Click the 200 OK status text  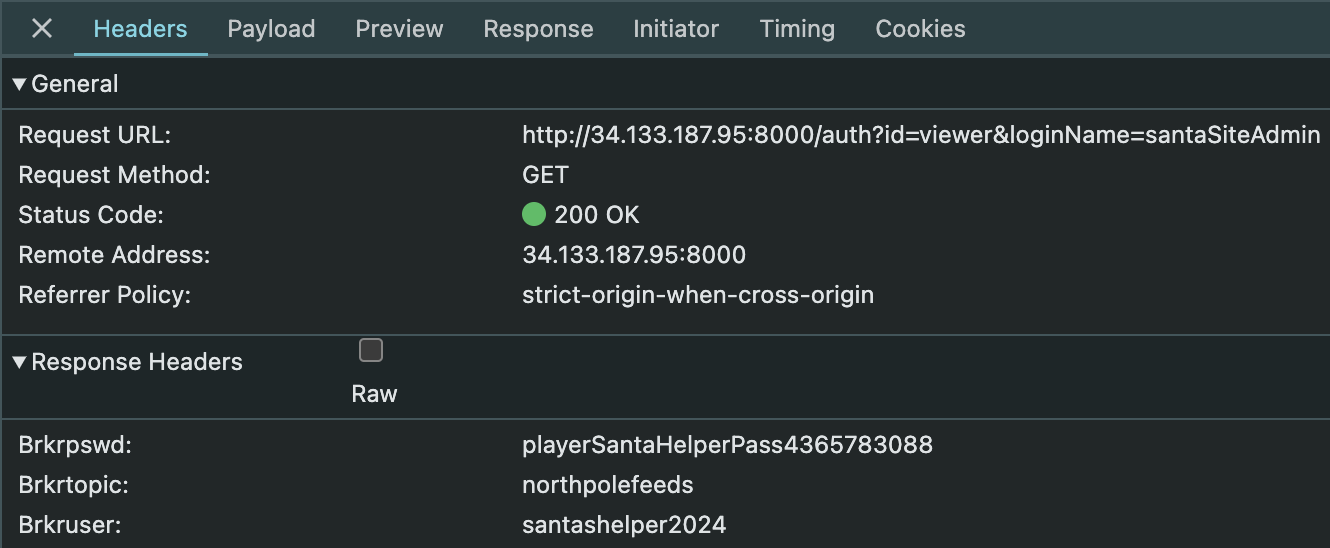click(597, 215)
